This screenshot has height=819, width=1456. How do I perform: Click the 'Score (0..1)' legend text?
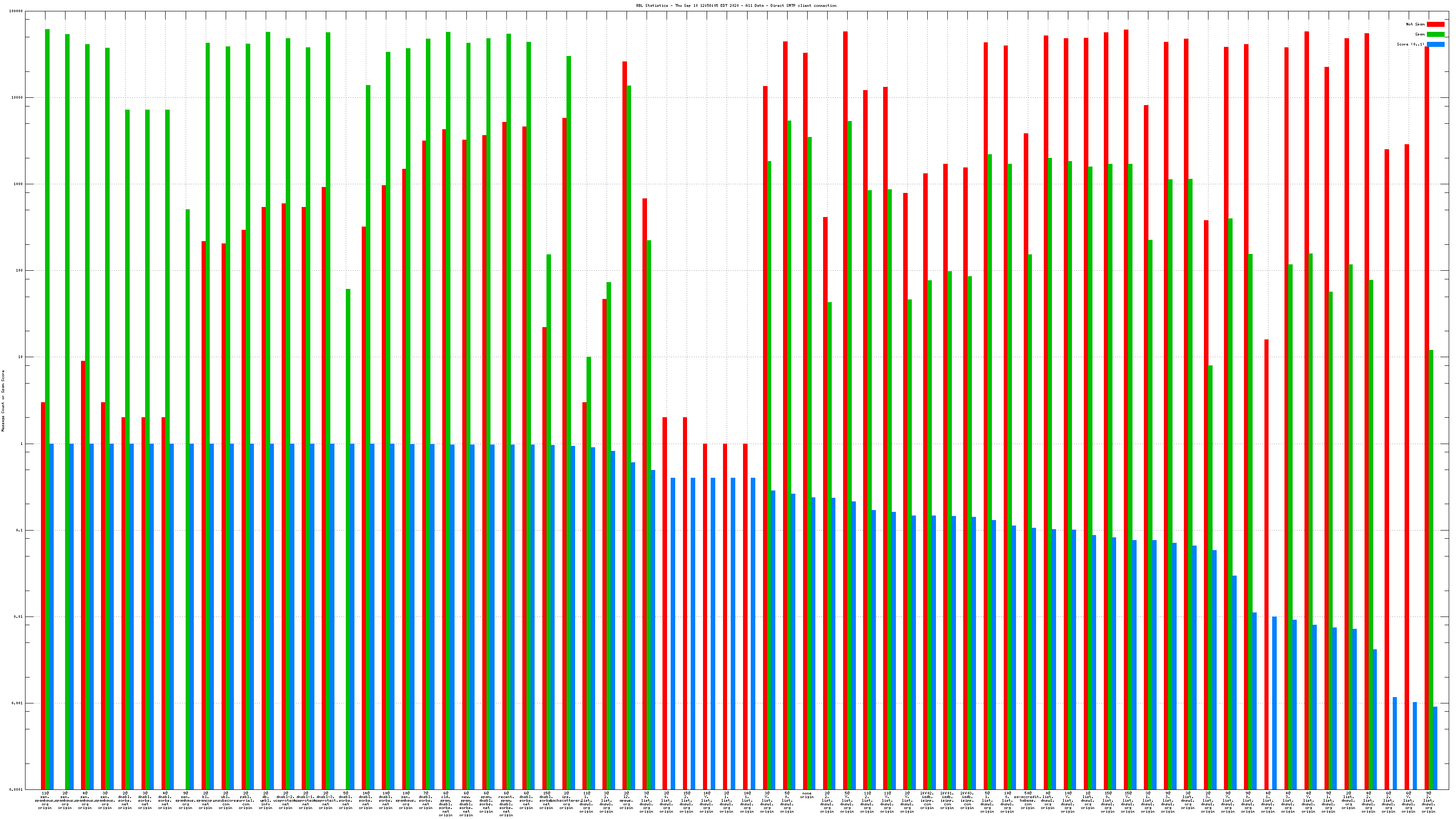pyautogui.click(x=1410, y=44)
